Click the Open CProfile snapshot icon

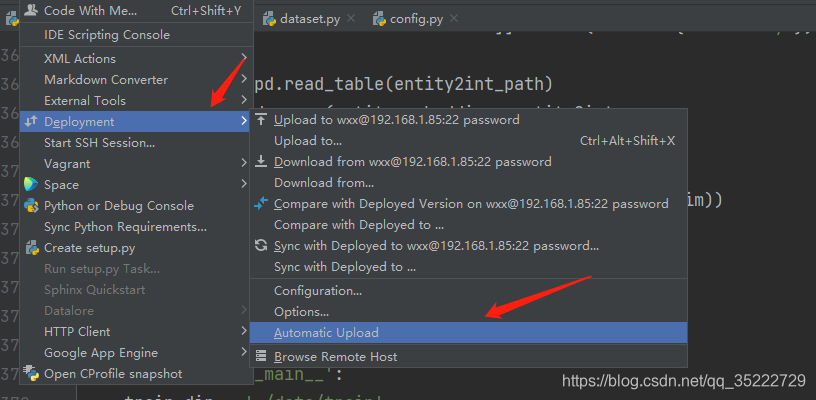click(x=32, y=373)
